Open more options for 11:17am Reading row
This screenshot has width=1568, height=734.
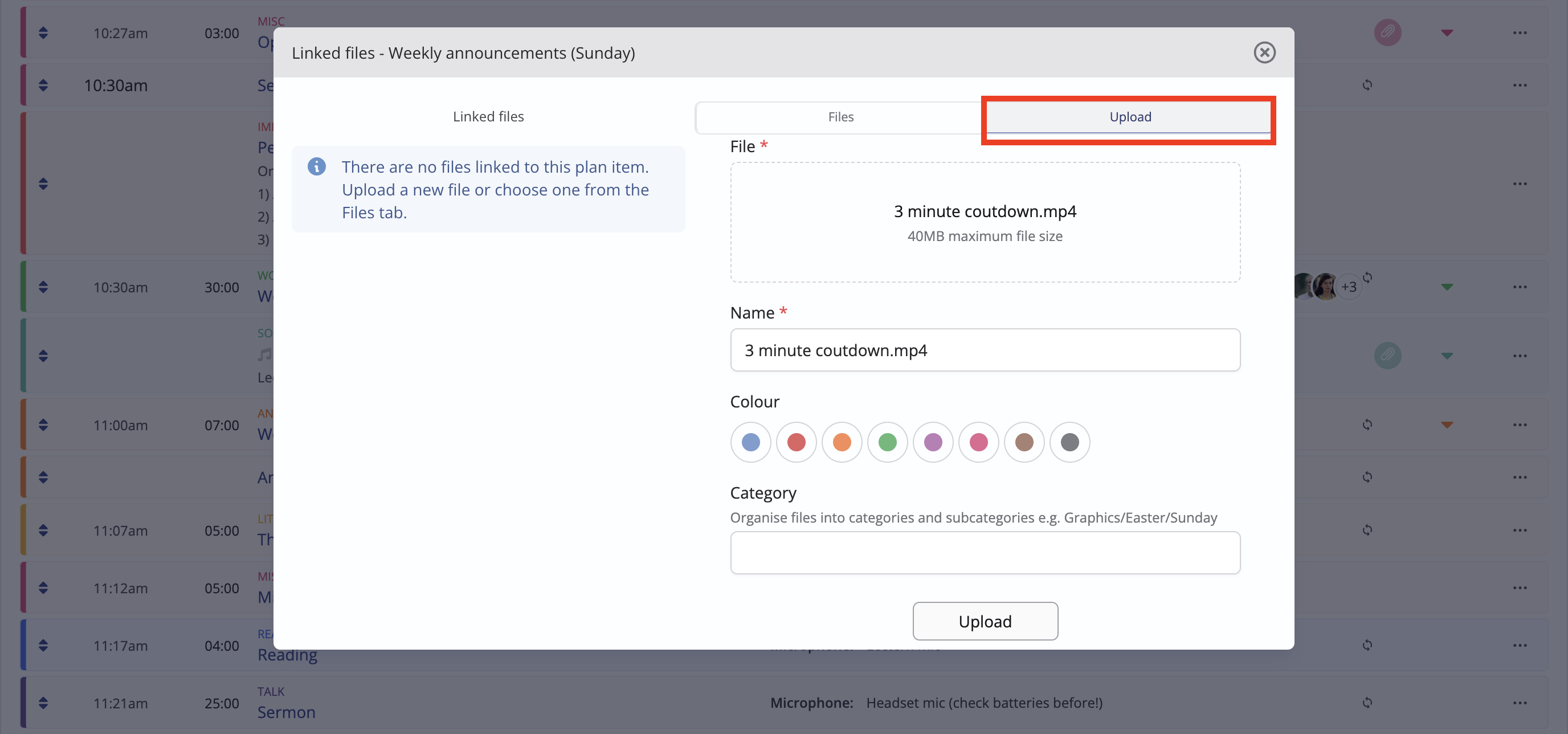(x=1520, y=645)
